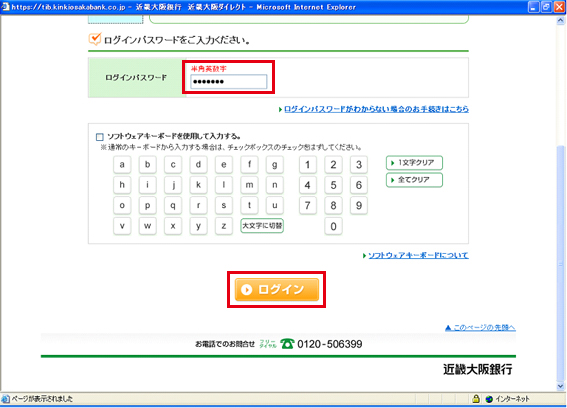Click the red 半角英数字 hint text
The width and height of the screenshot is (567, 408).
click(x=209, y=69)
